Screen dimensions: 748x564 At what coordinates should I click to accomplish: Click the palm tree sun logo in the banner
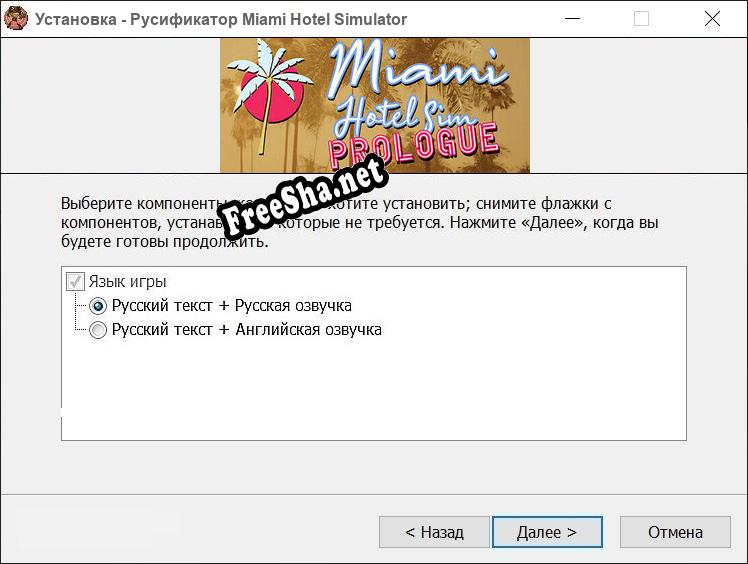(x=270, y=95)
